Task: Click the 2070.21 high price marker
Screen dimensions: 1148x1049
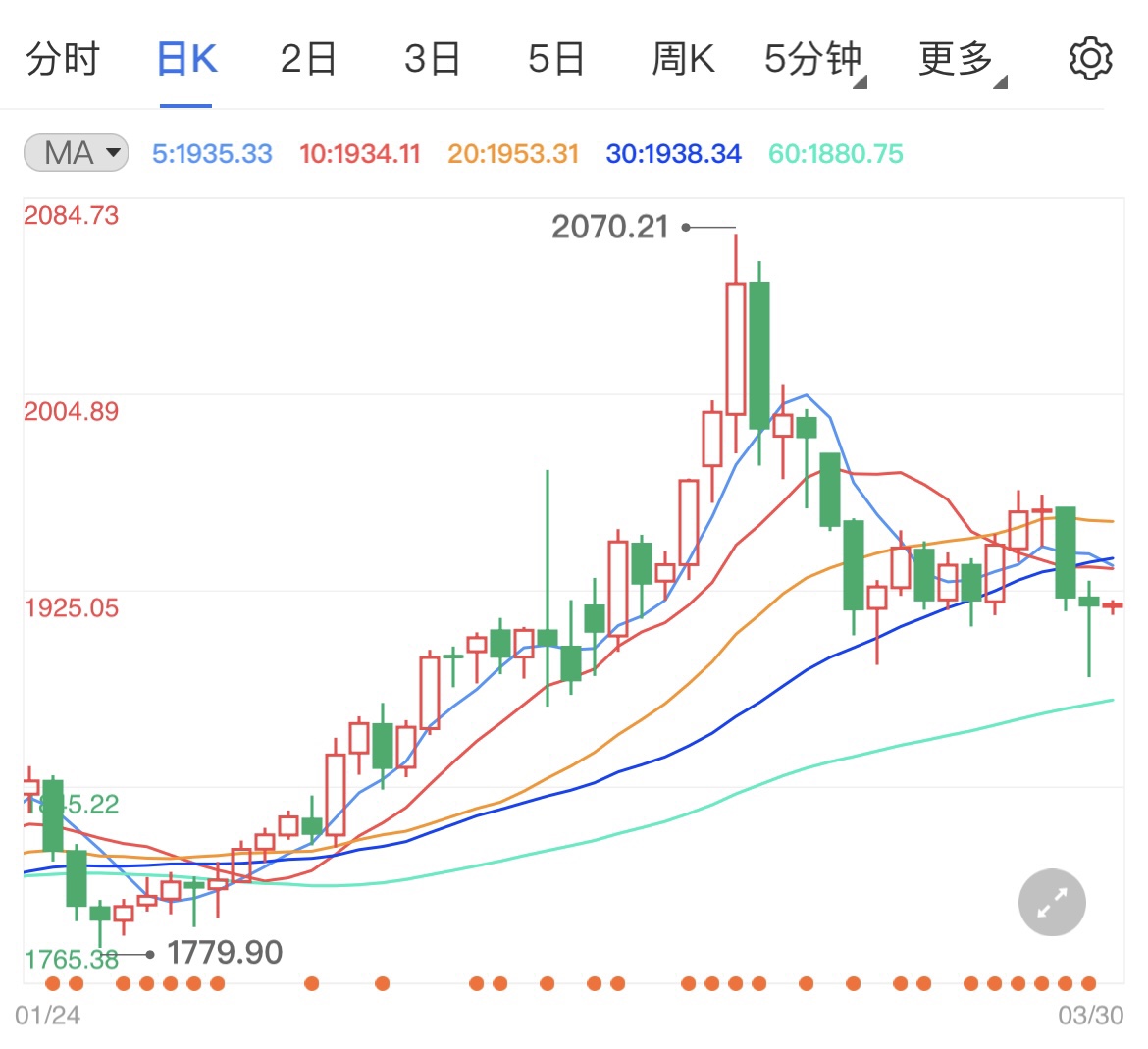Action: (613, 226)
